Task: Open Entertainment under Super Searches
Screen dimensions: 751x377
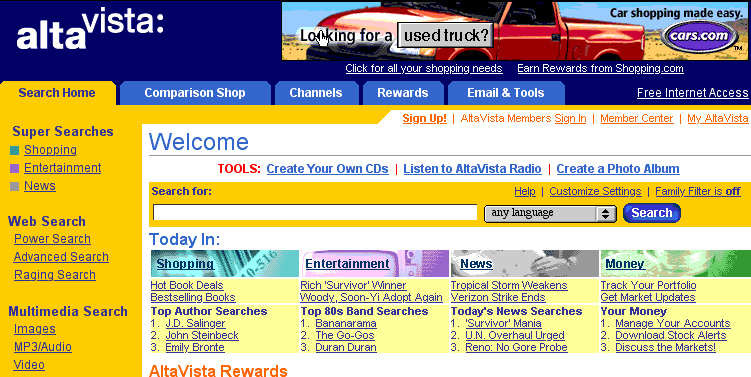Action: click(x=63, y=168)
